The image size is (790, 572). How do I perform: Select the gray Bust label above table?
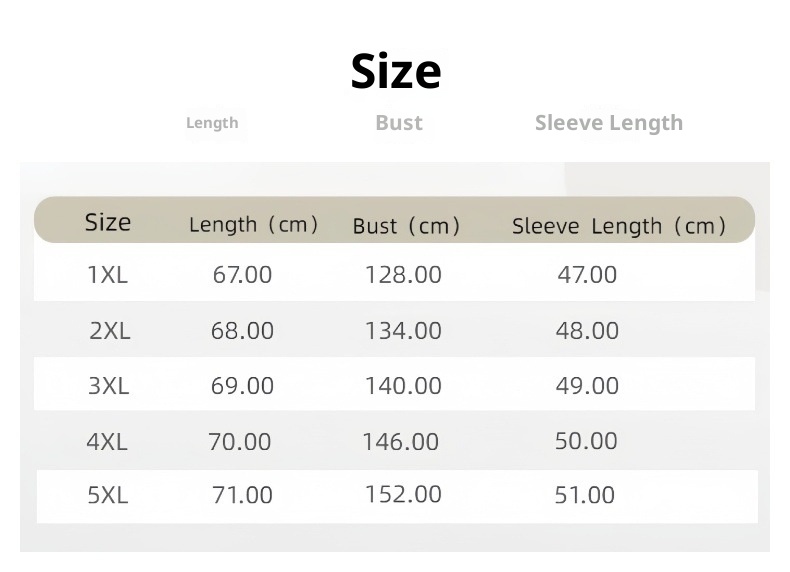[399, 123]
